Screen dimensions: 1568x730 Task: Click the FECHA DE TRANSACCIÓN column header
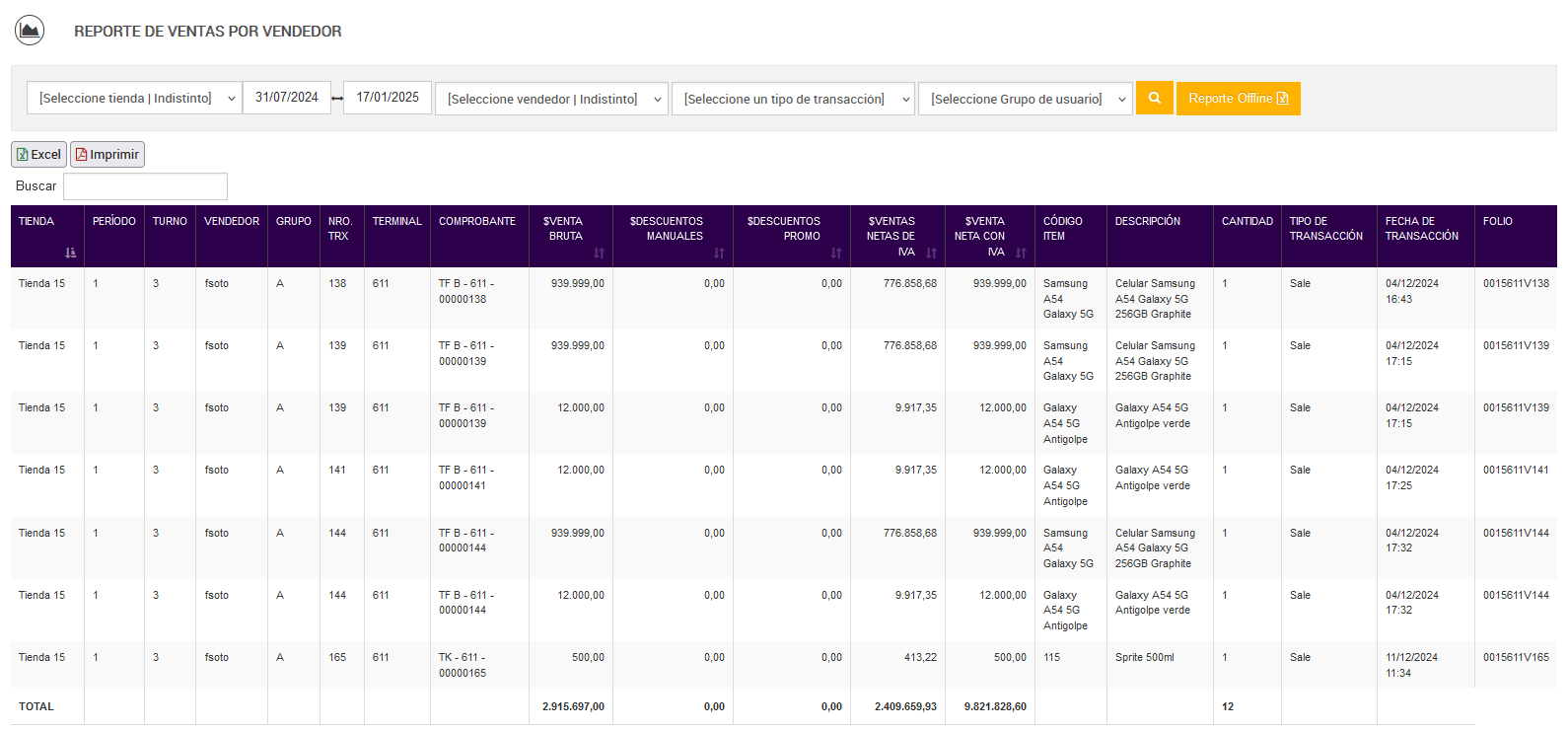pyautogui.click(x=1426, y=236)
